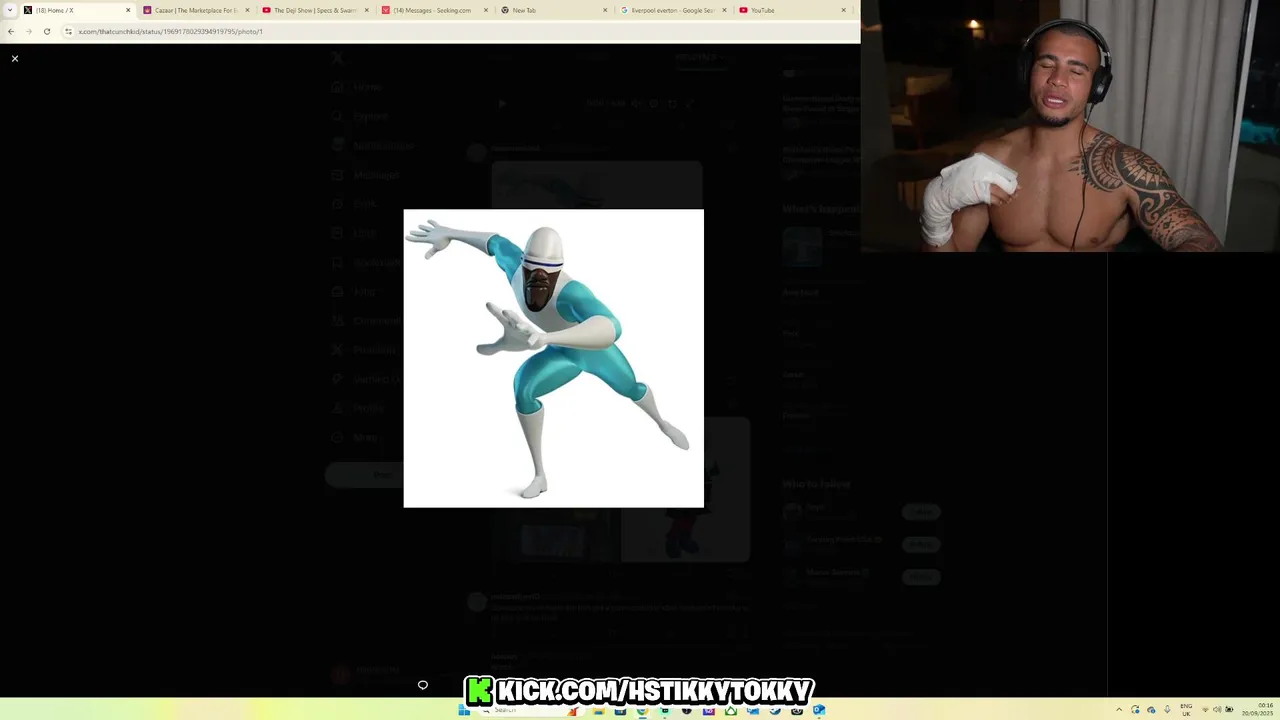Open the Messages - Seeking.com tab

432,10
